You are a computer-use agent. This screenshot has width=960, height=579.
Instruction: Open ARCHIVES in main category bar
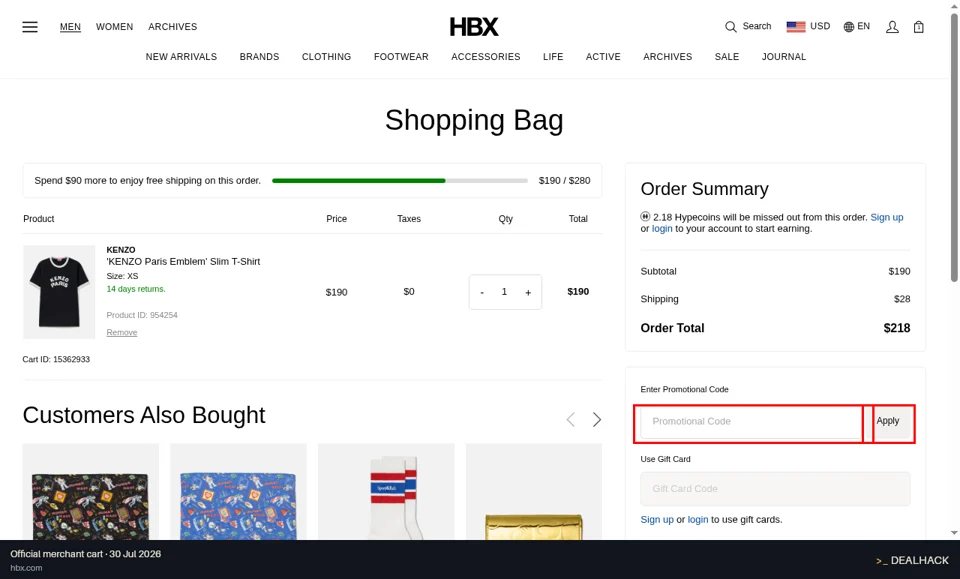coord(667,57)
